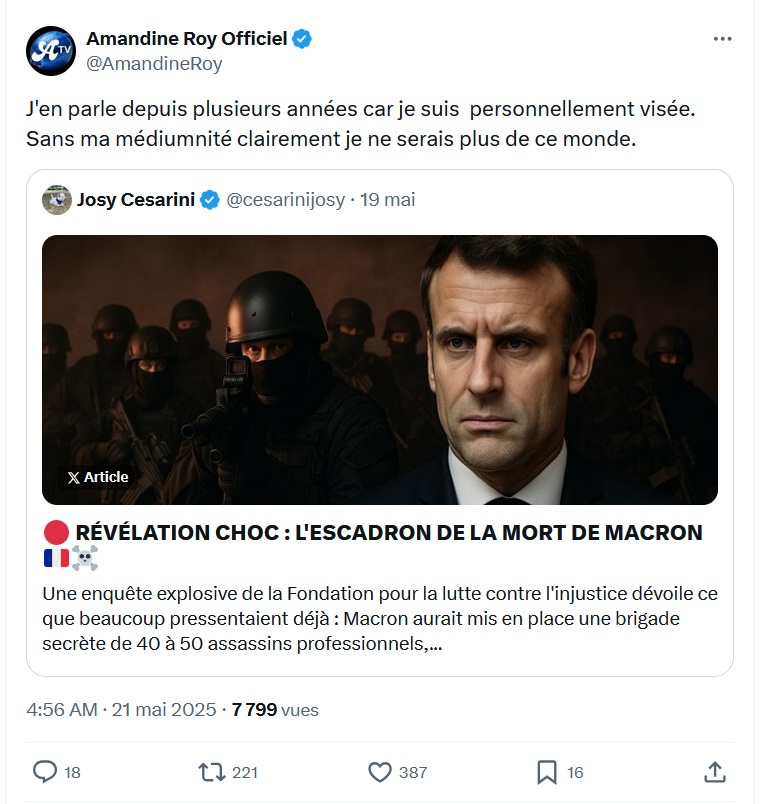
Task: Open the three-dot more options menu
Action: point(722,39)
